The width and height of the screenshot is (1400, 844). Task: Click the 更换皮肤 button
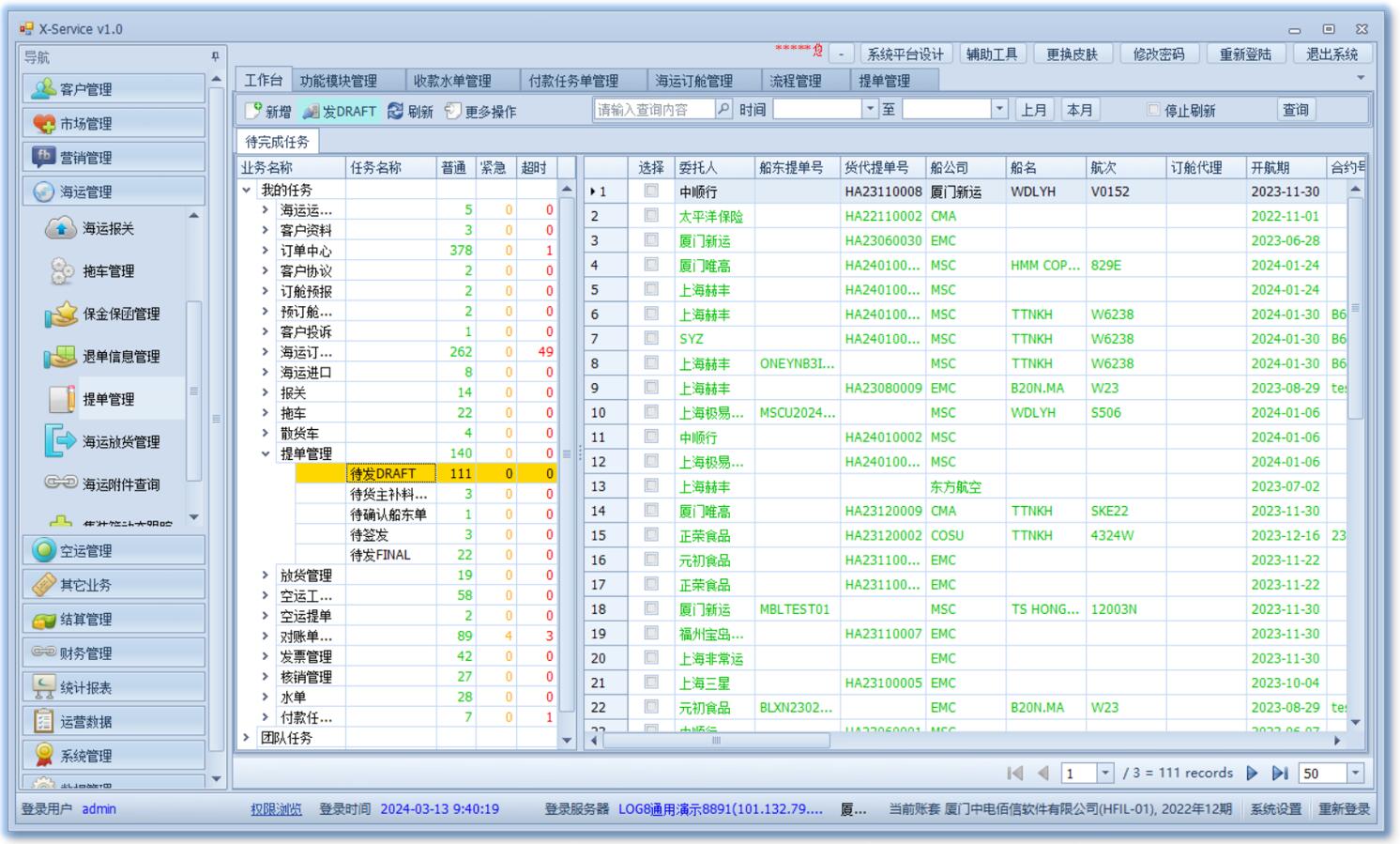coord(1072,54)
